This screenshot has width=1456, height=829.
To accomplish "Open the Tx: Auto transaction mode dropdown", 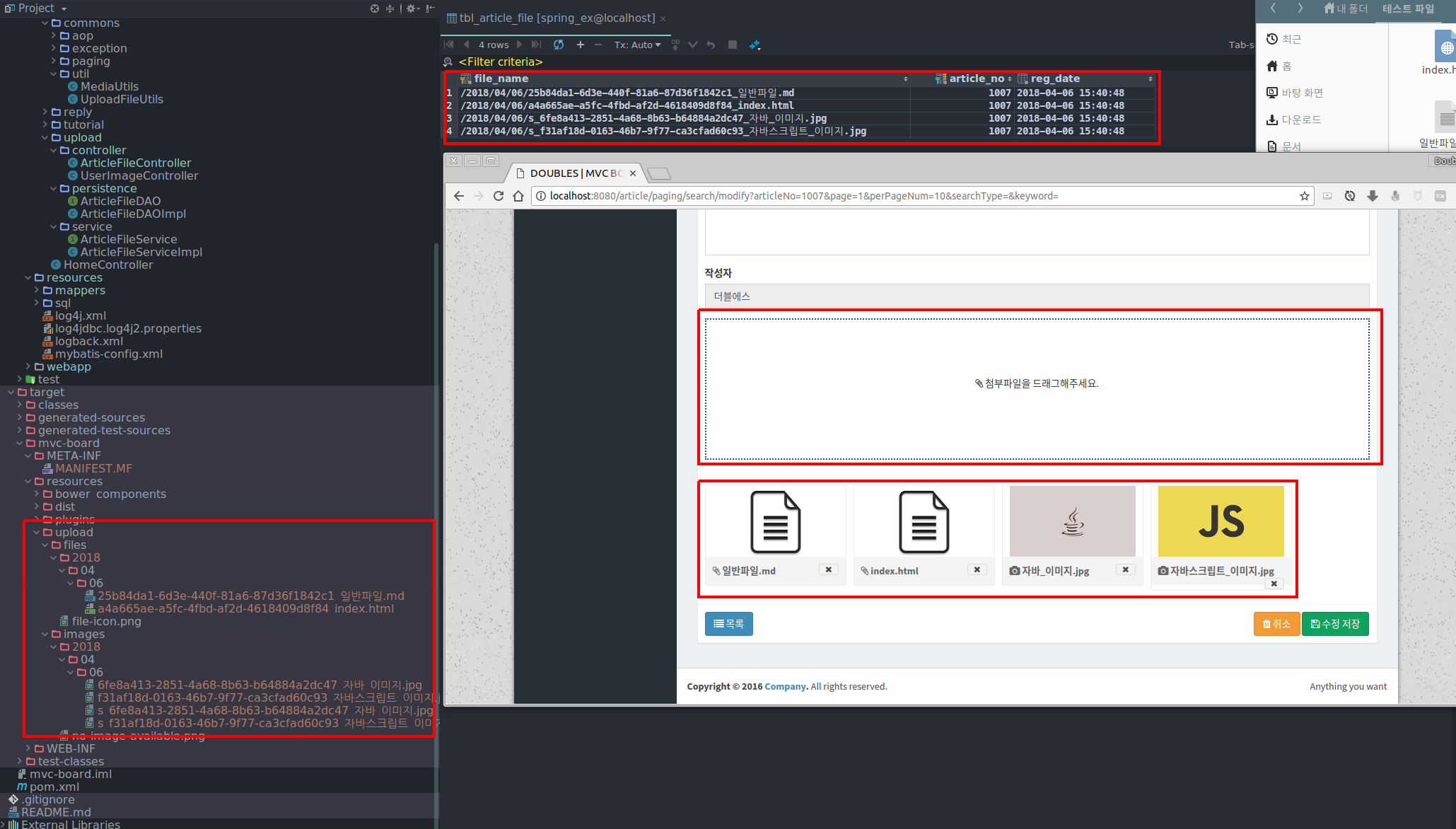I will coord(636,45).
